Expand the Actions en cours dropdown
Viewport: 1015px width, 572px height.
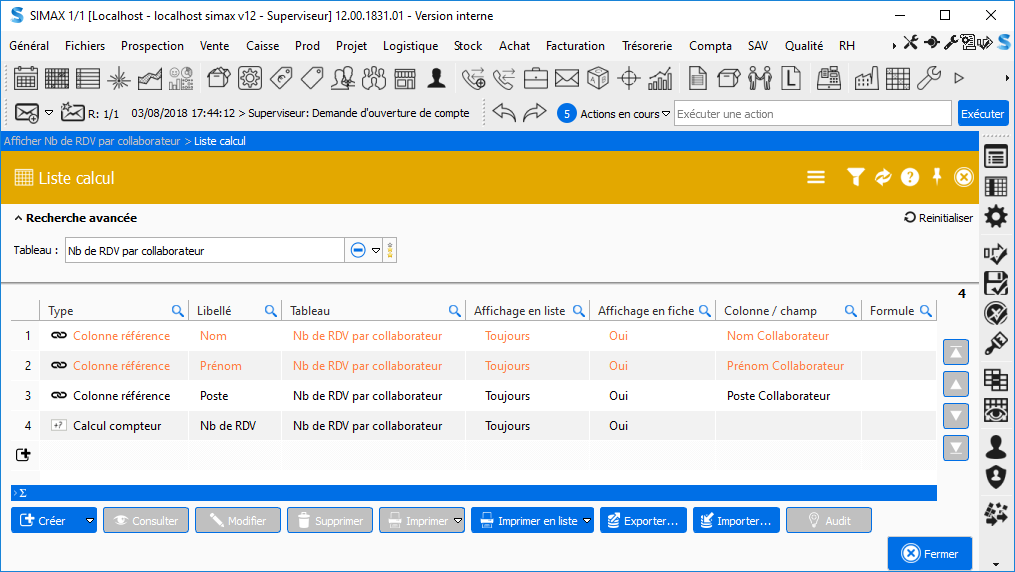(x=667, y=114)
